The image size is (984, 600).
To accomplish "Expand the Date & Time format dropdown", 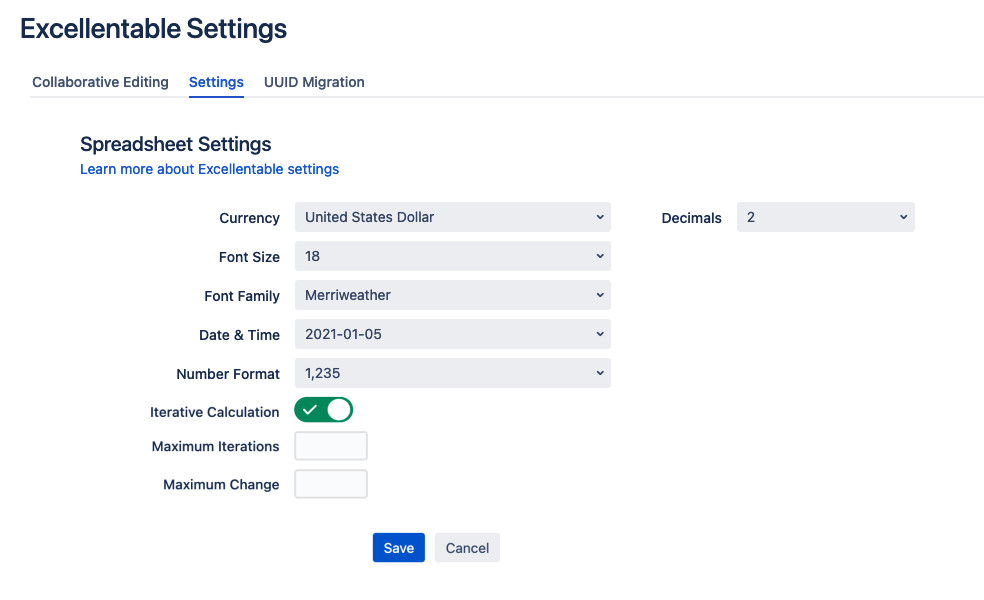I will click(452, 334).
